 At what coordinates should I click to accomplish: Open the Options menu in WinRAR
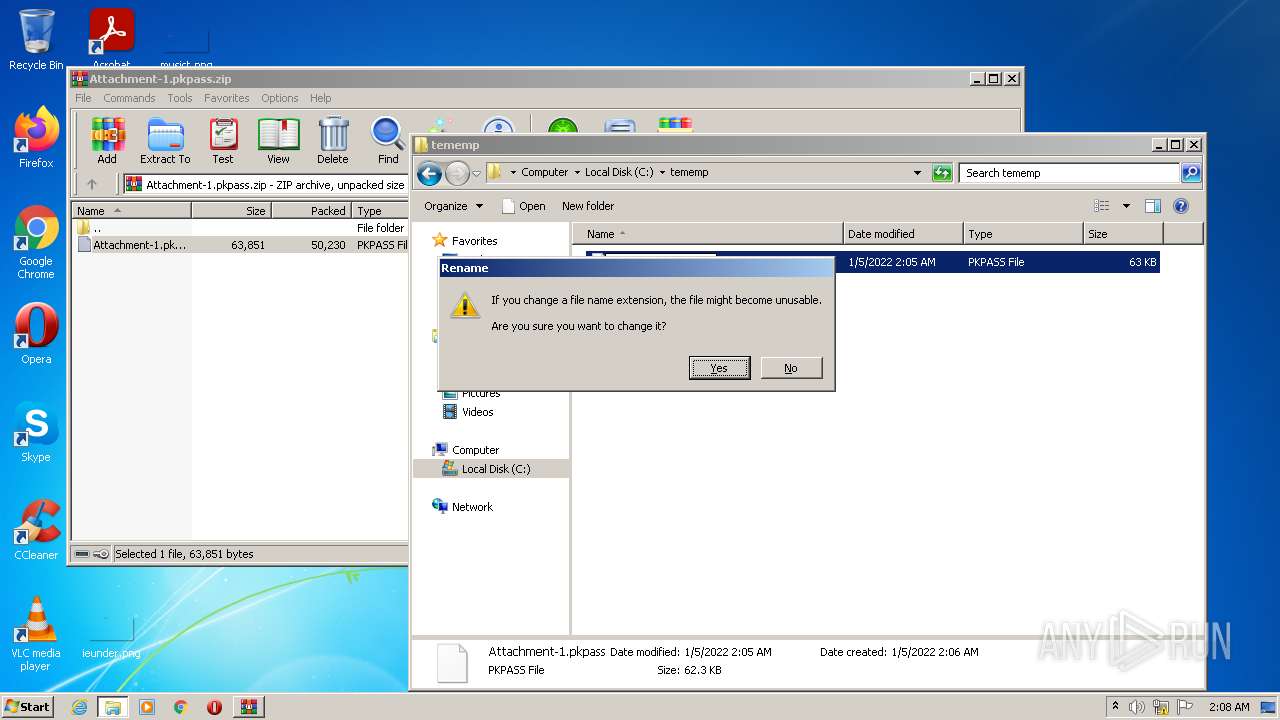[280, 98]
